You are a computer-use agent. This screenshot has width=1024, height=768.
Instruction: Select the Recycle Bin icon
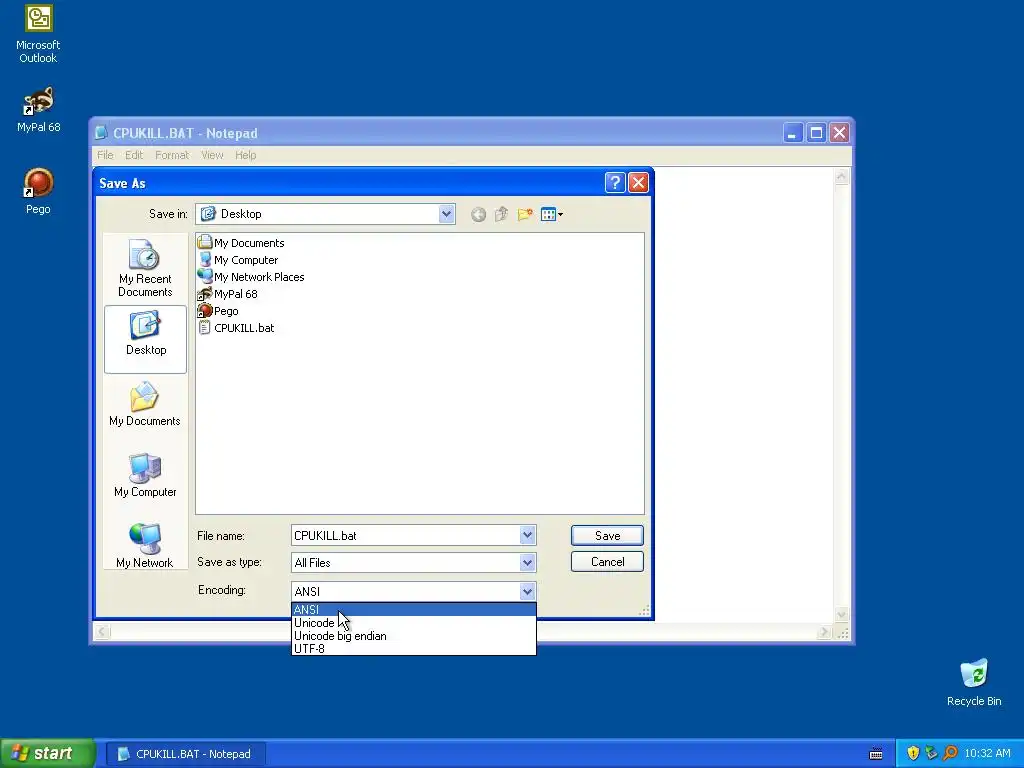[x=974, y=682]
